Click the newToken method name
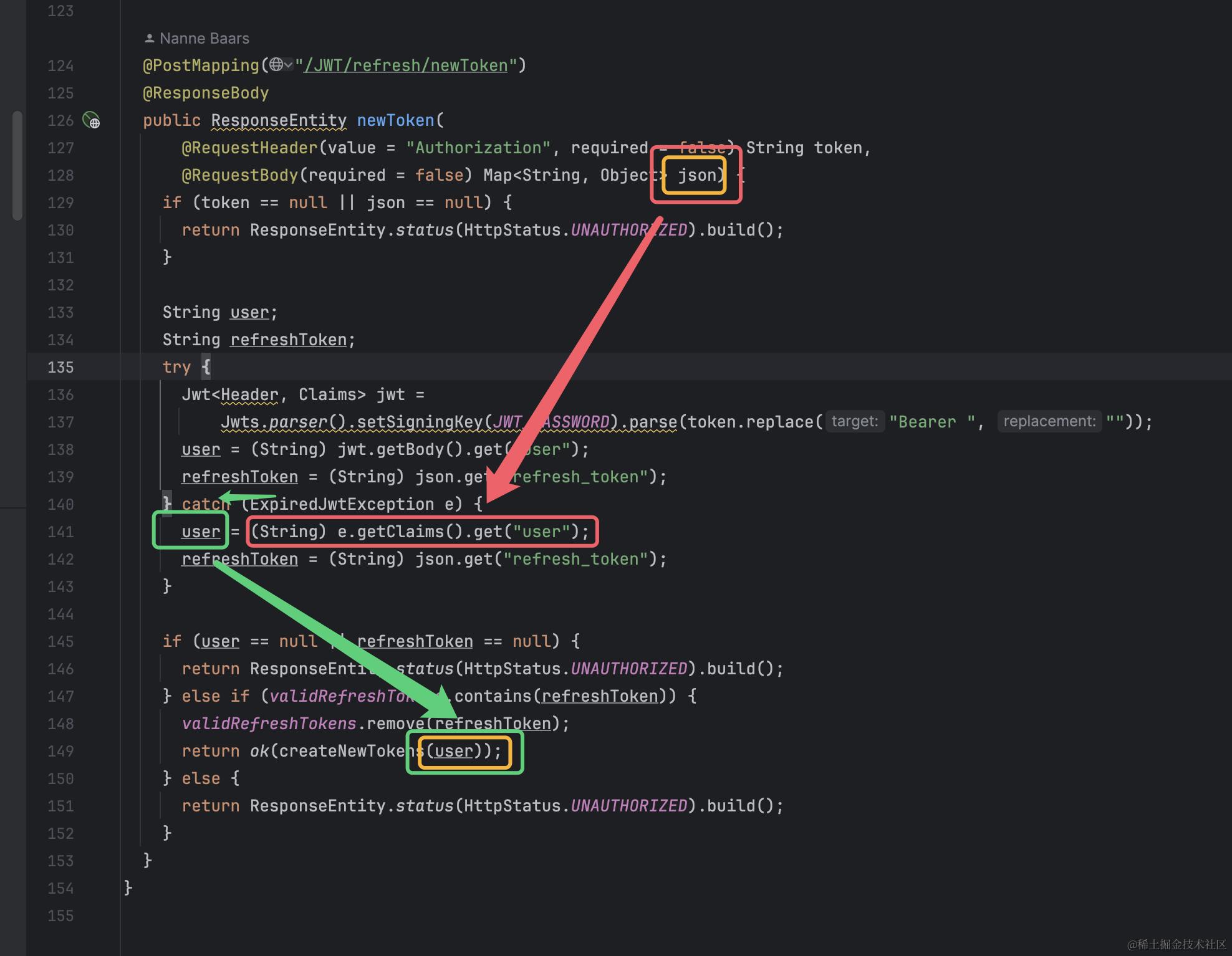 point(395,120)
